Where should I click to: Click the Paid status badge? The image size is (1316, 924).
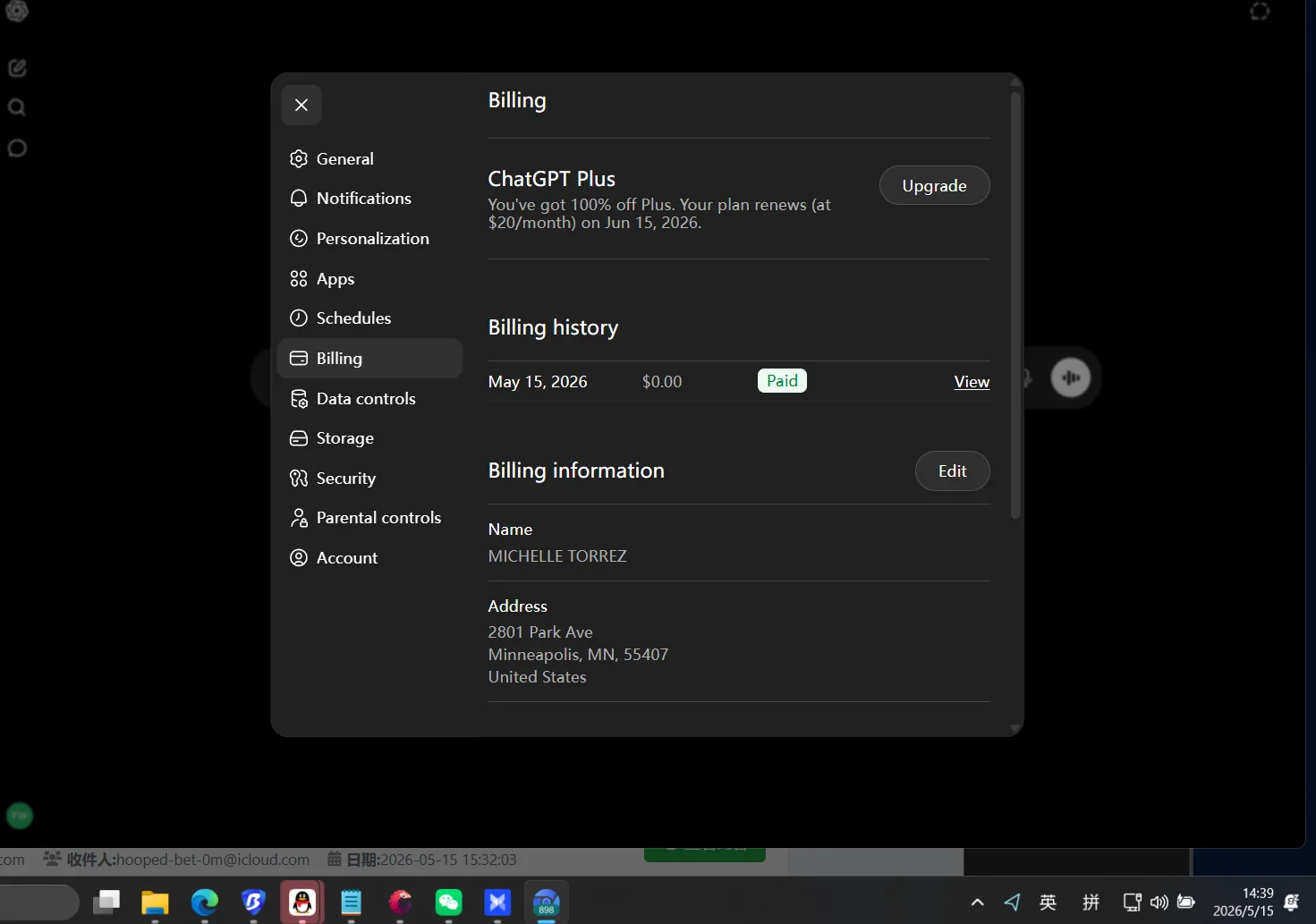click(x=782, y=381)
